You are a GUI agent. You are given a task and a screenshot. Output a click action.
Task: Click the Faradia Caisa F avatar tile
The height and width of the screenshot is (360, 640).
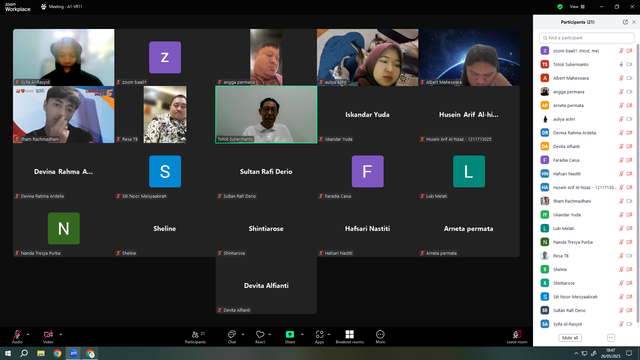(367, 171)
